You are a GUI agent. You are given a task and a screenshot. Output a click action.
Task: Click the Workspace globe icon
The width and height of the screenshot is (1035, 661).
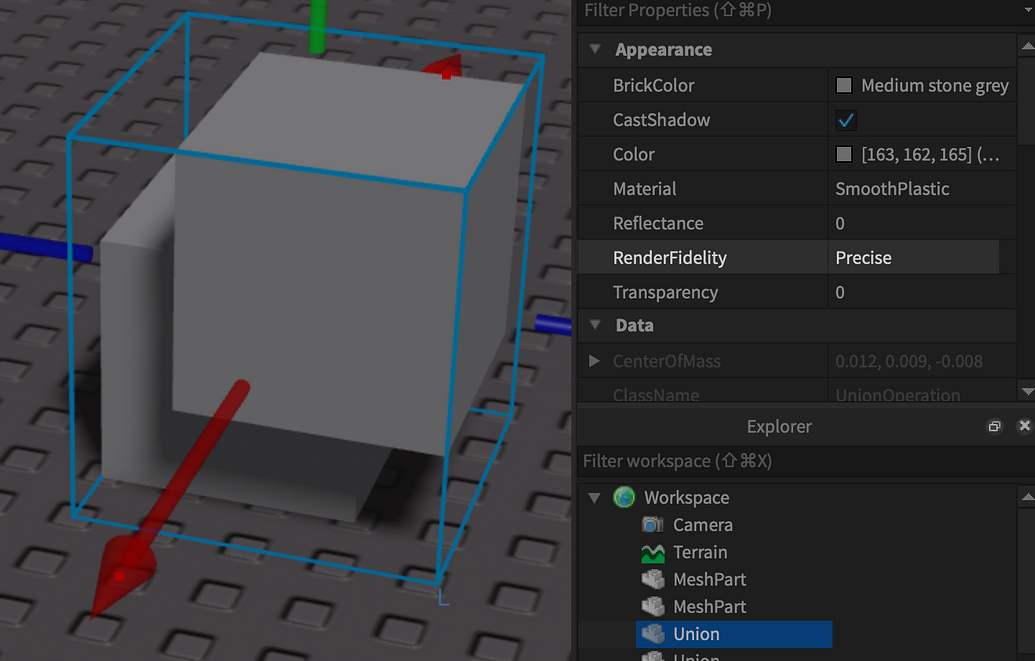623,497
